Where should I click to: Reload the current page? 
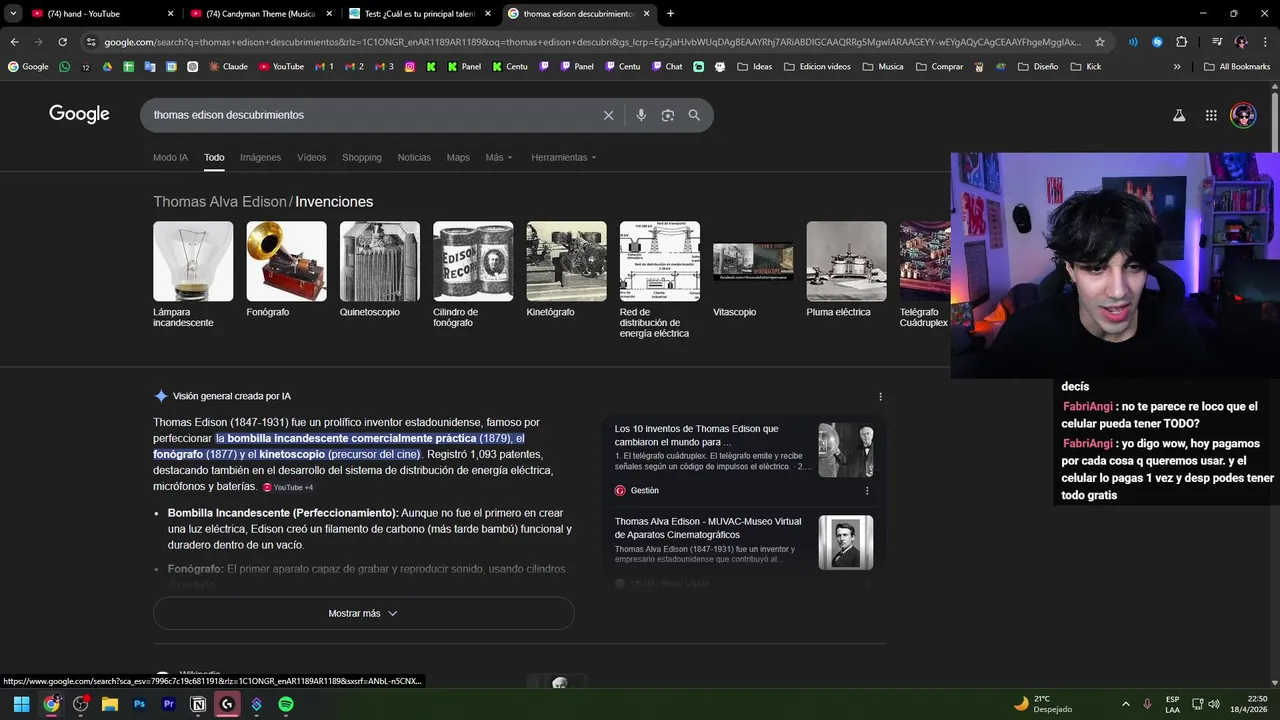coord(62,42)
